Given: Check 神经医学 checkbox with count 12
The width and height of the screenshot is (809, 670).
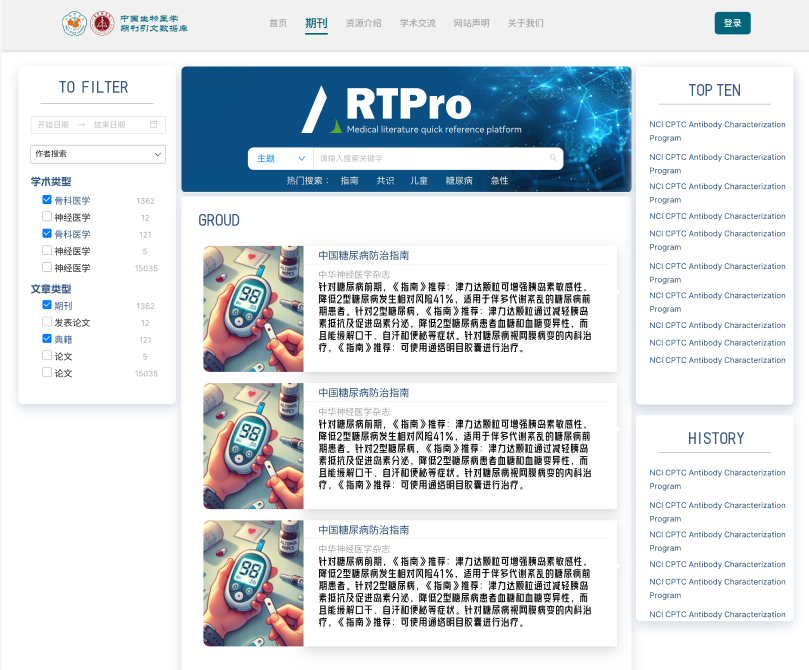Looking at the screenshot, I should pos(47,217).
